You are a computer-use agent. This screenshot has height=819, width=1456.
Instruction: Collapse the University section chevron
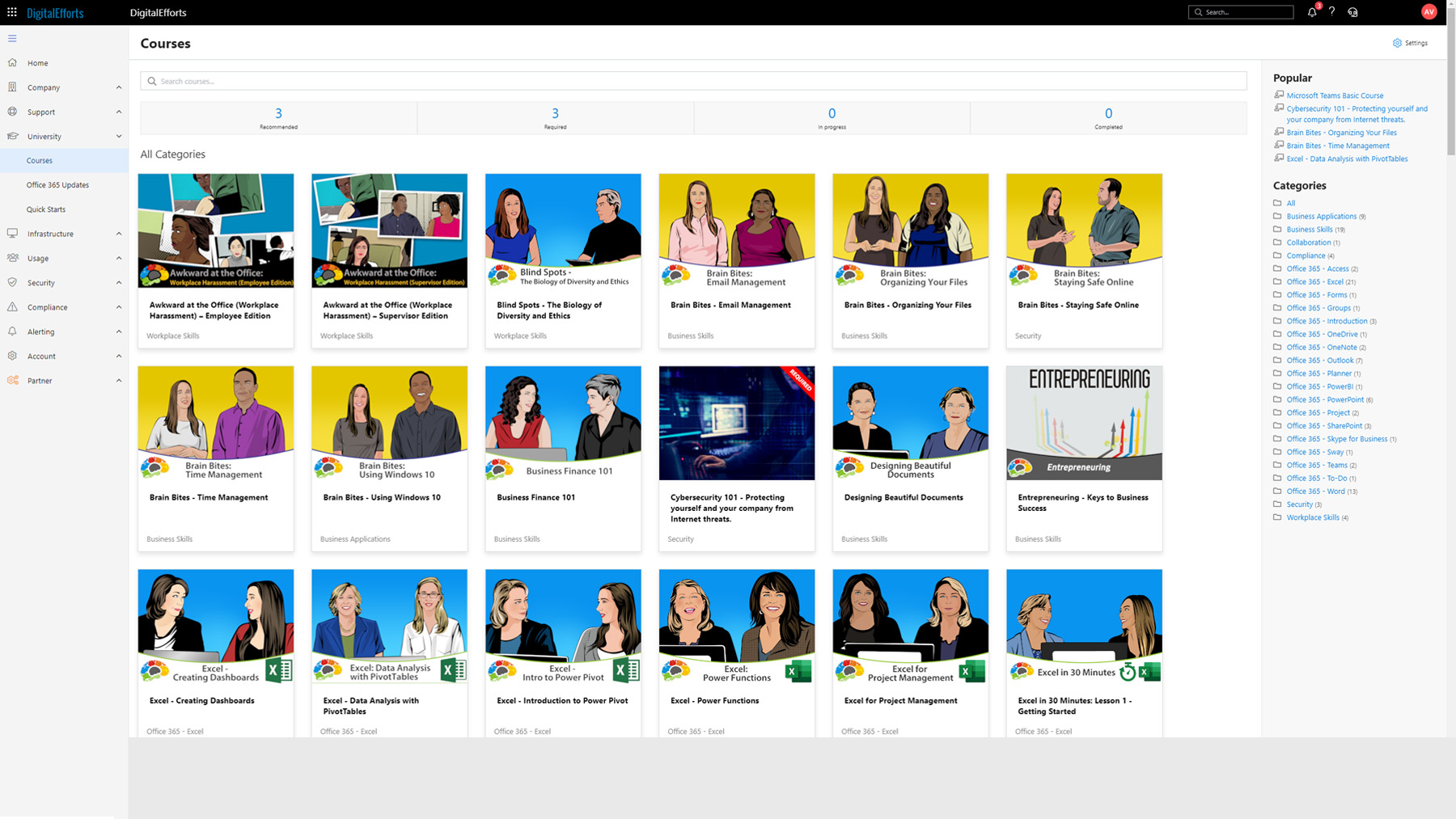pyautogui.click(x=119, y=137)
